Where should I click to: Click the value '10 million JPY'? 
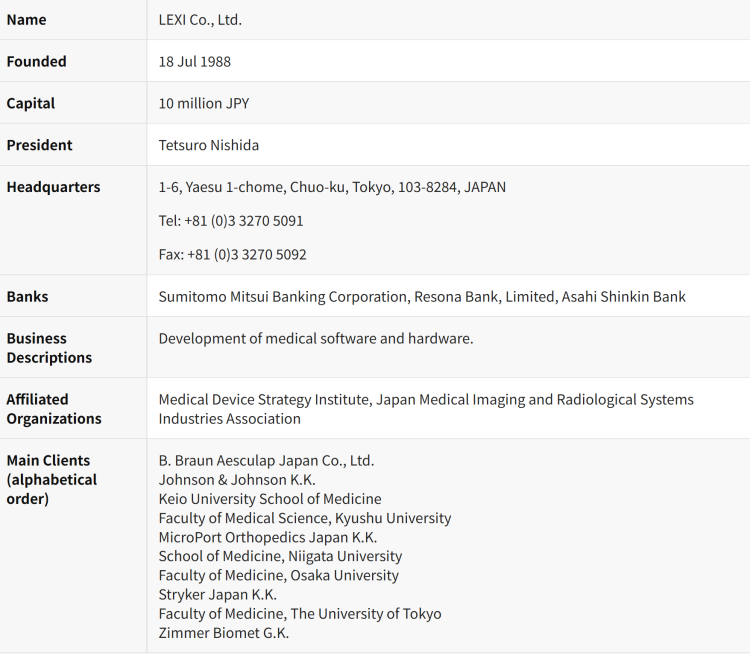[204, 103]
